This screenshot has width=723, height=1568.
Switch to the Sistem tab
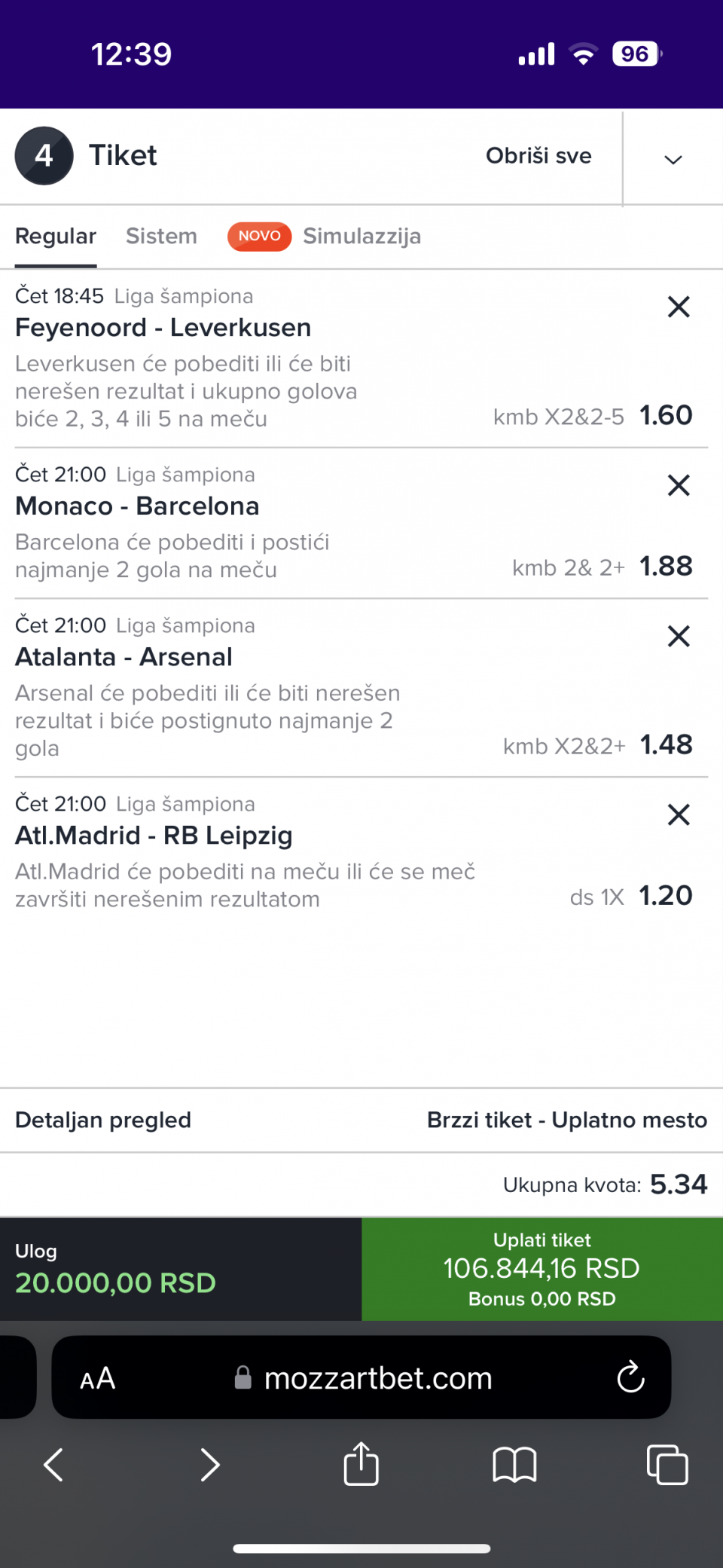click(161, 237)
